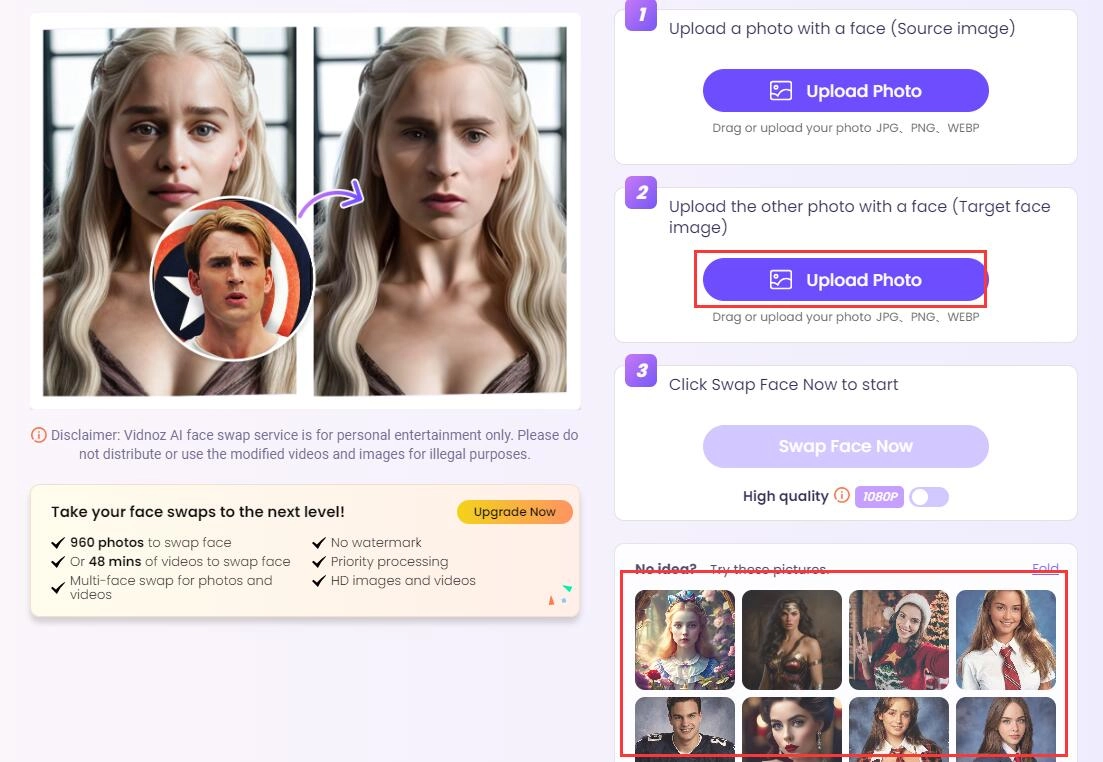Click the 'Or 48 mins of videos to swap face' text
Screen dimensions: 1103x762
pos(180,561)
